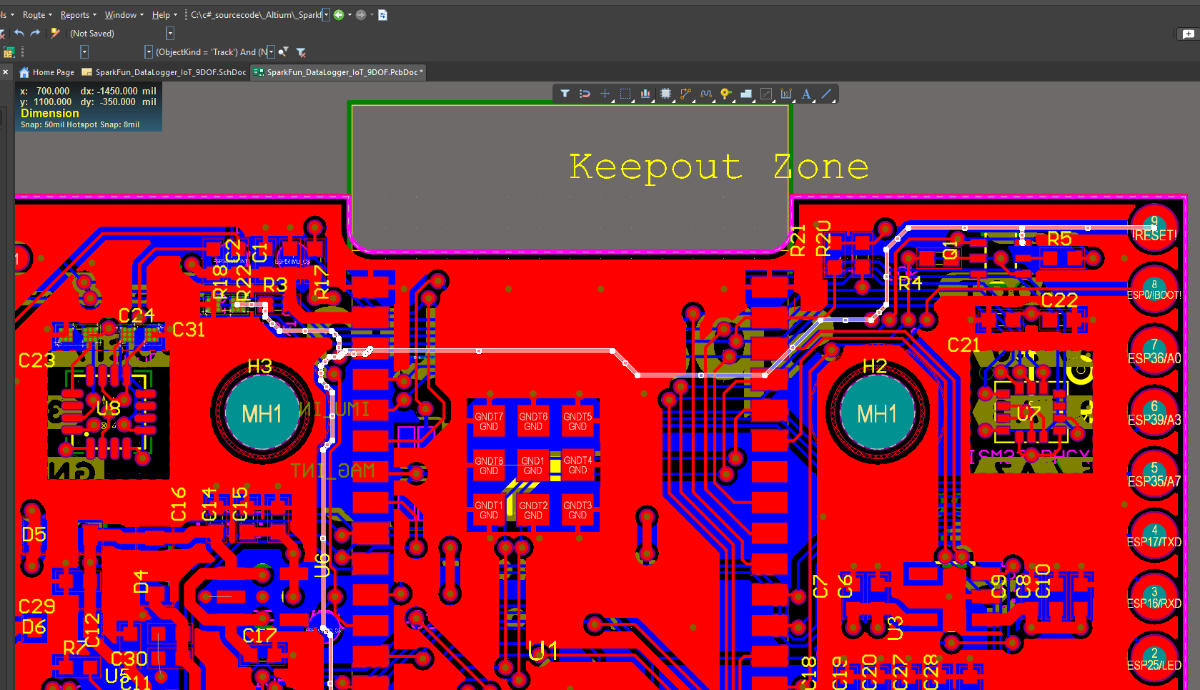Click the place dimension tool icon
The width and height of the screenshot is (1200, 690).
coord(786,94)
